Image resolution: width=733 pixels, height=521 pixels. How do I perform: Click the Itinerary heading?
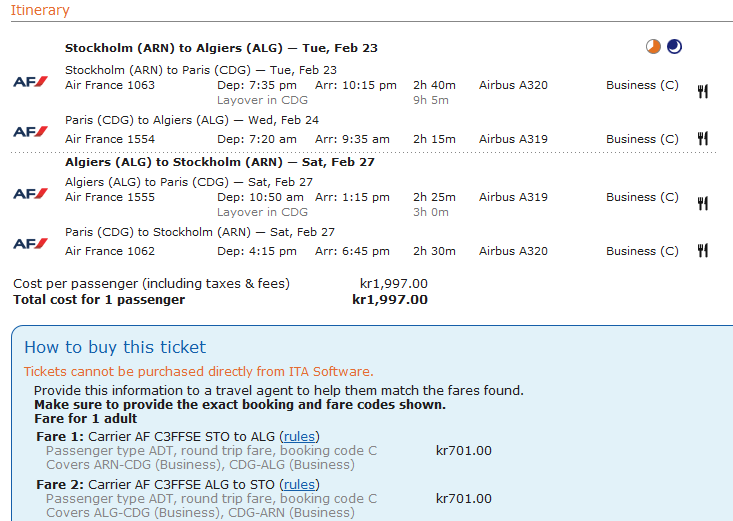[x=41, y=10]
